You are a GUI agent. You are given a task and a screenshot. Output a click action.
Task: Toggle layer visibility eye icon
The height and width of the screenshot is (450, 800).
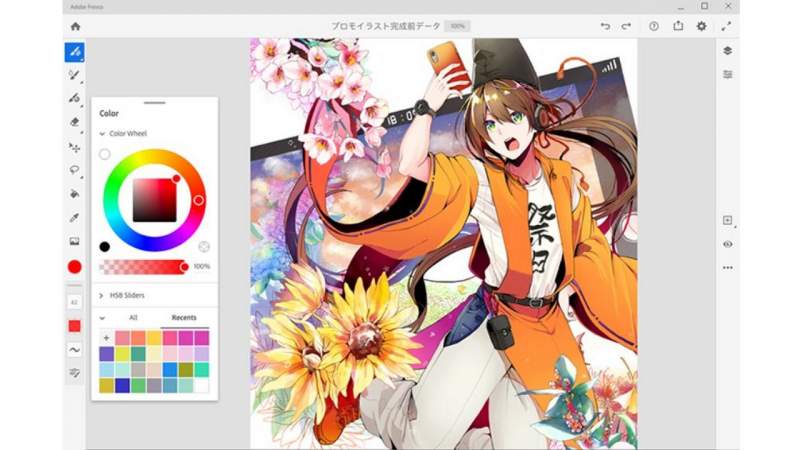tap(728, 244)
